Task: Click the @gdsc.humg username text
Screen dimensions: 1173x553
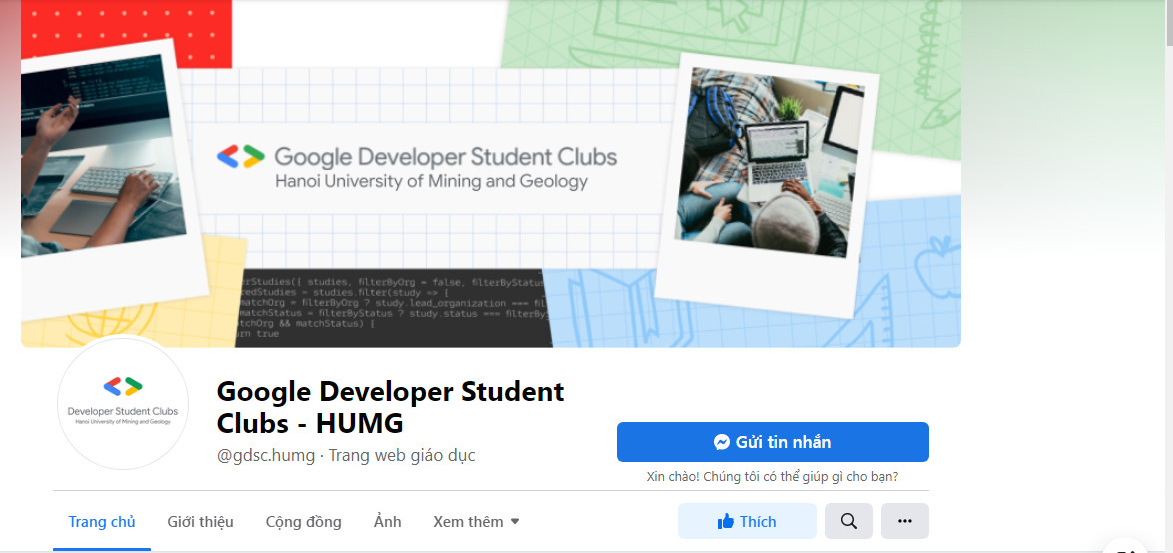Action: click(x=266, y=456)
